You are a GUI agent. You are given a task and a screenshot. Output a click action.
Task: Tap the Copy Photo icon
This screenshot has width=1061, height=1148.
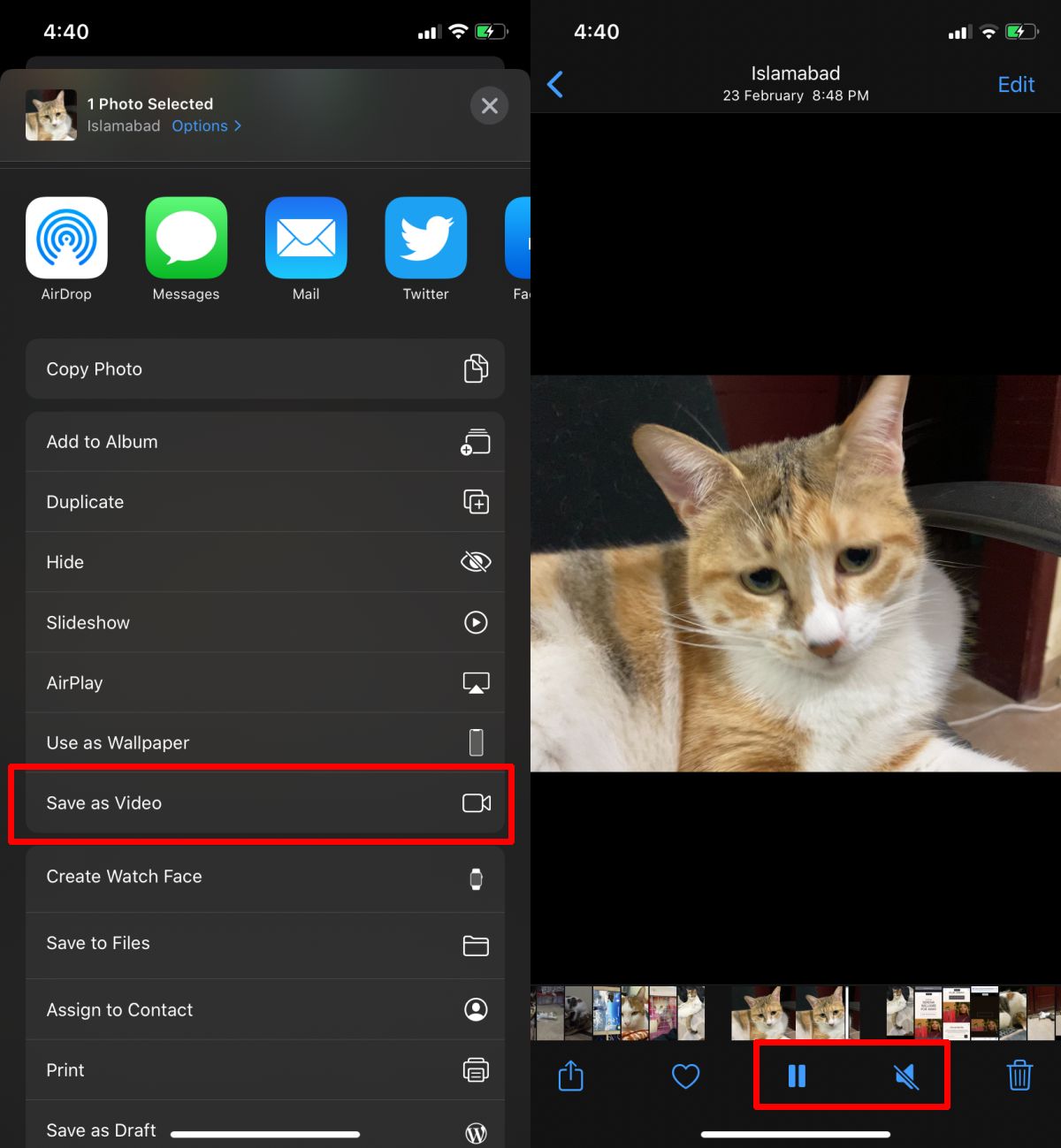[476, 369]
